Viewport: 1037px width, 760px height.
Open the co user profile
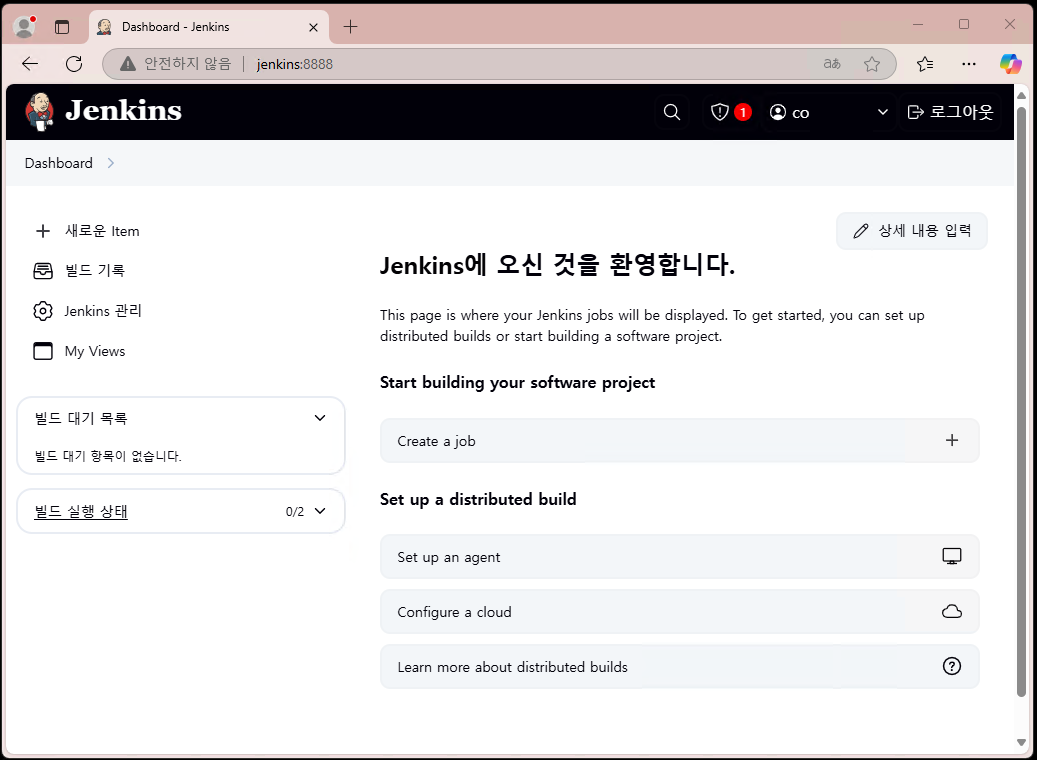click(x=790, y=112)
